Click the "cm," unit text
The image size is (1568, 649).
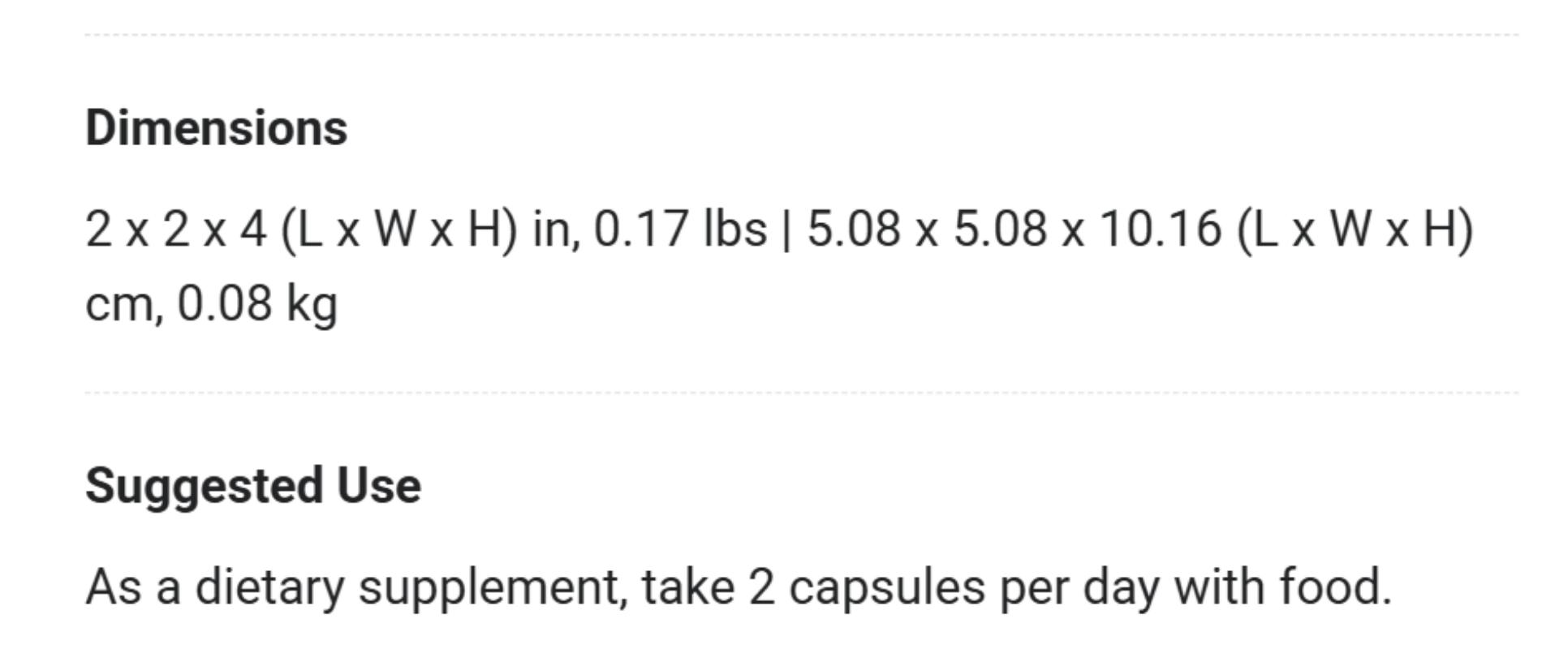pos(124,304)
